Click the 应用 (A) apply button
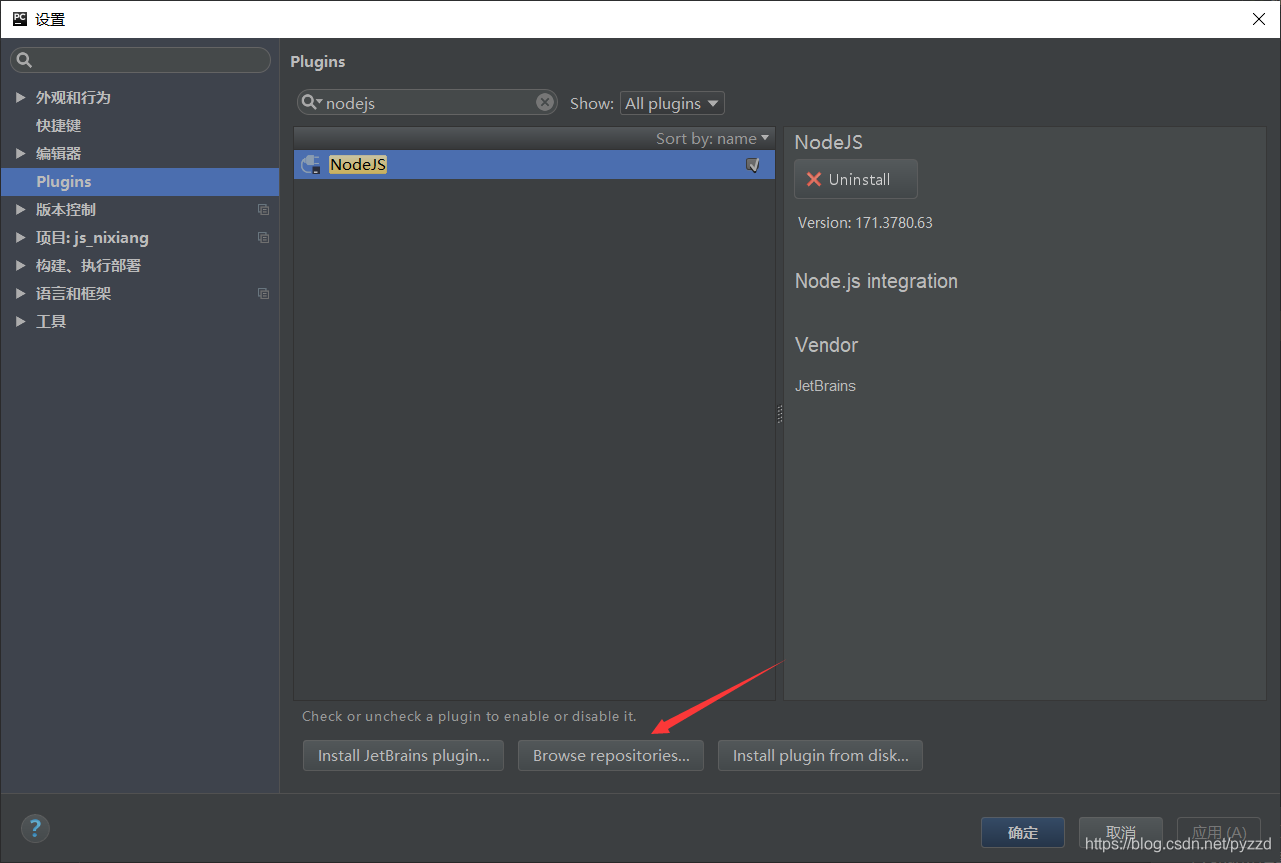The width and height of the screenshot is (1281, 863). pos(1219,833)
